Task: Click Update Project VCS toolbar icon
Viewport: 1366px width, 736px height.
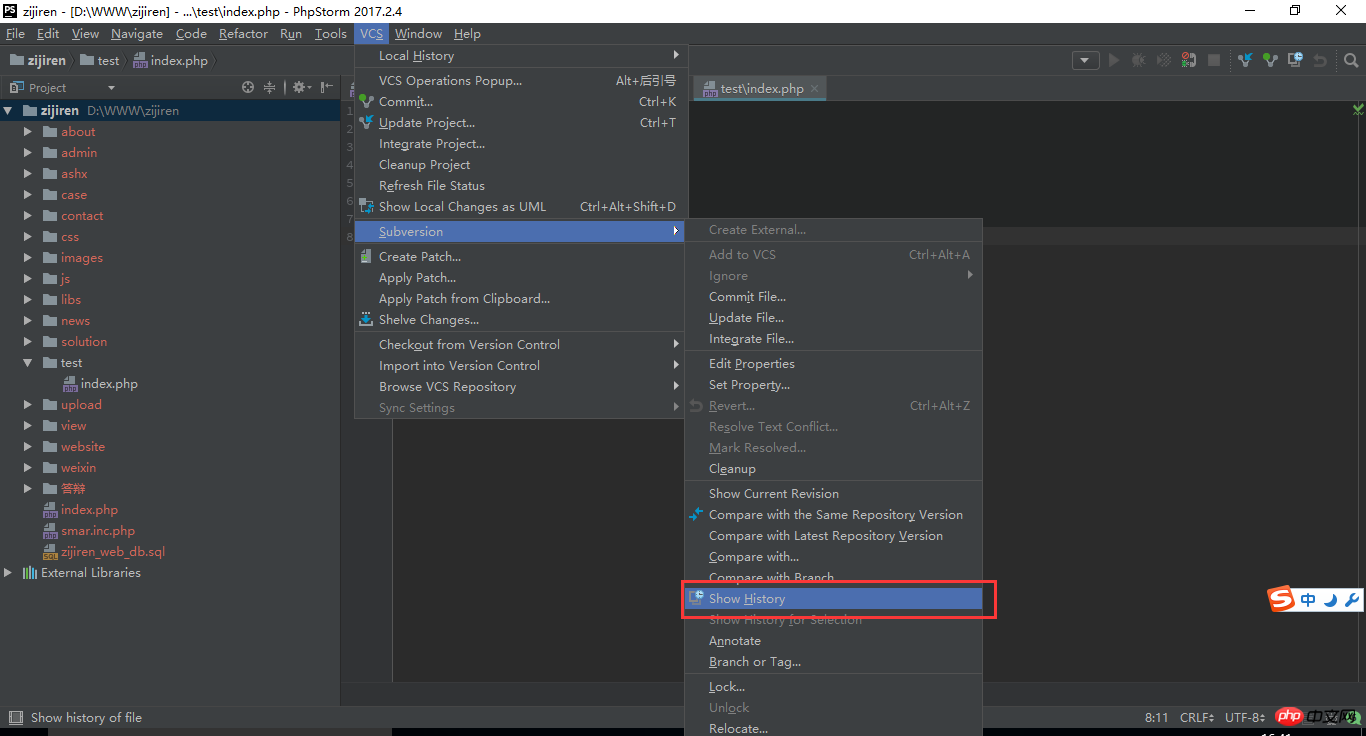Action: pos(1245,61)
